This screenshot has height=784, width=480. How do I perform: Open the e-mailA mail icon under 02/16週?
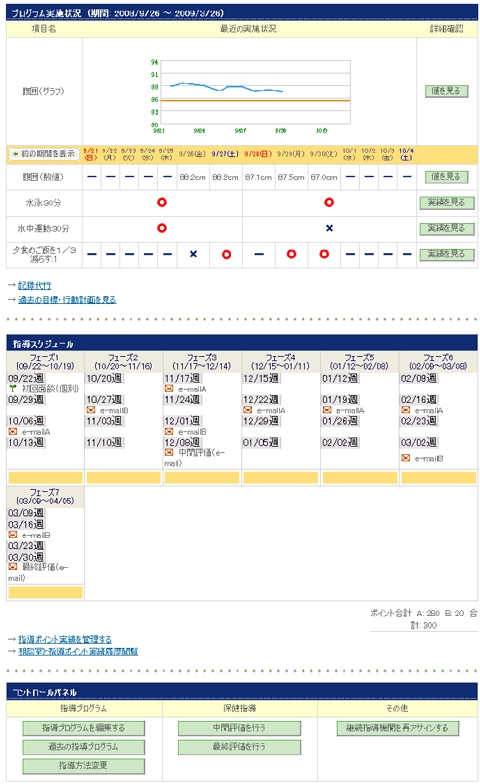pos(406,410)
